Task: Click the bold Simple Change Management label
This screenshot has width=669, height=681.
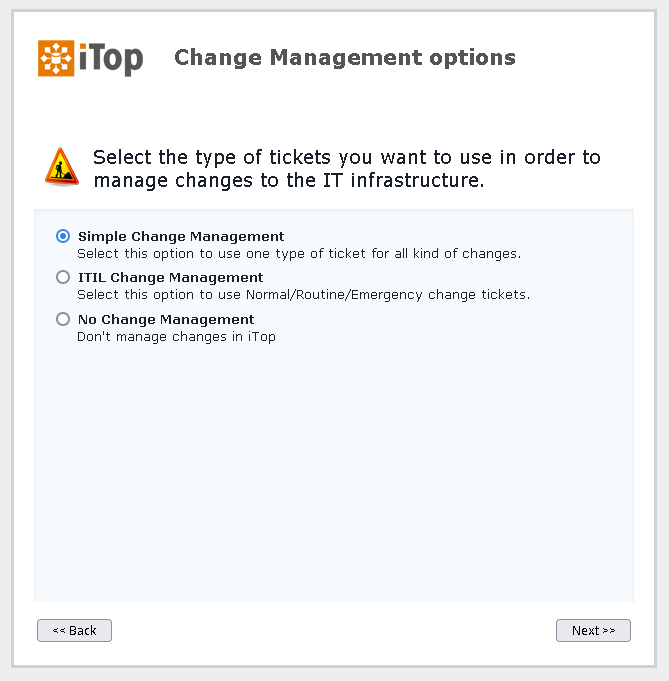Action: [181, 237]
